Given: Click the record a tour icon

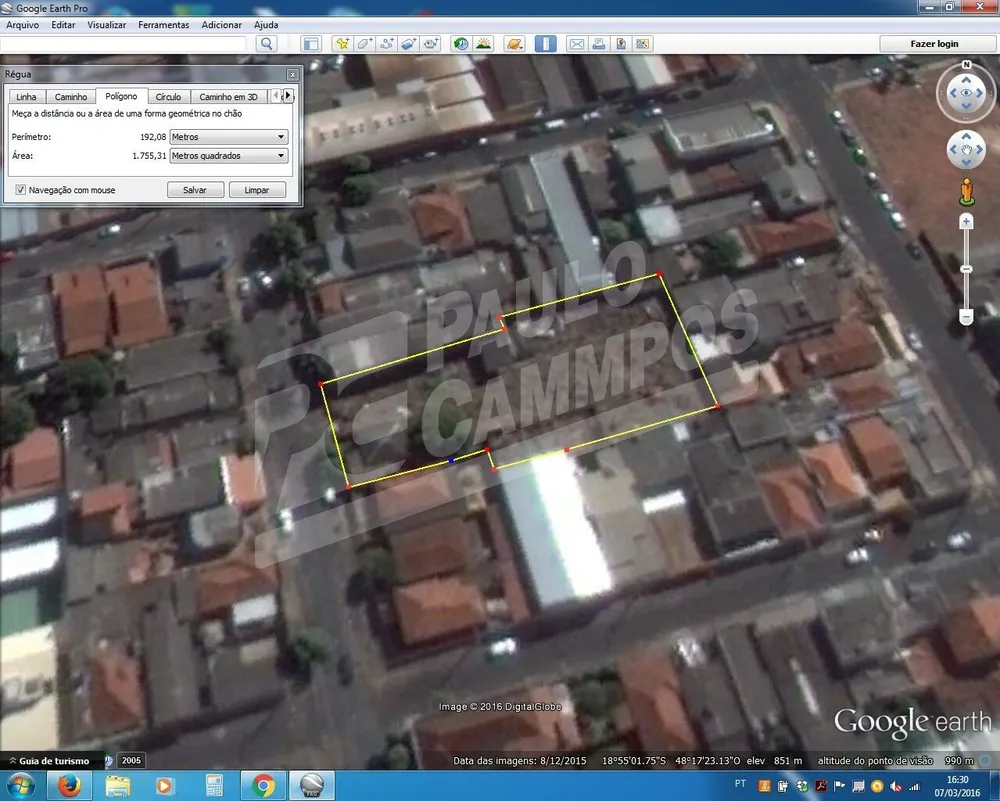Looking at the screenshot, I should coord(430,43).
